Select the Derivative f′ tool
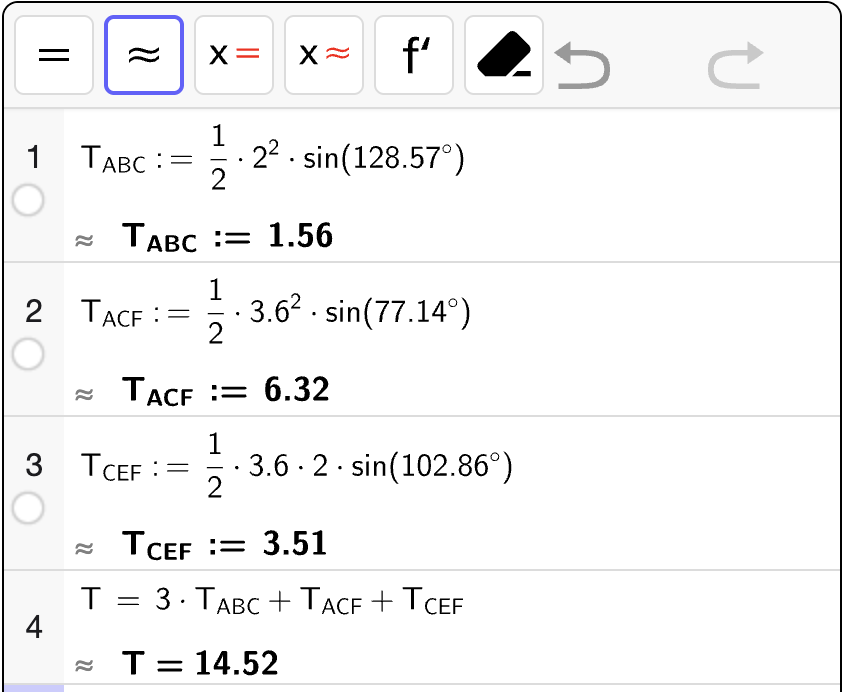Image resolution: width=846 pixels, height=692 pixels. [414, 55]
